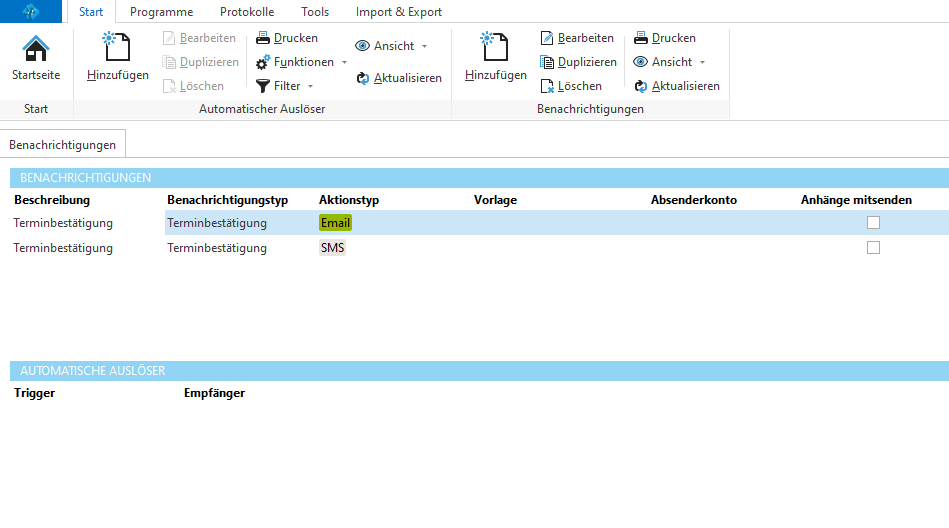Sort by Anhänge mitsenden column header
The width and height of the screenshot is (949, 528).
[x=856, y=200]
